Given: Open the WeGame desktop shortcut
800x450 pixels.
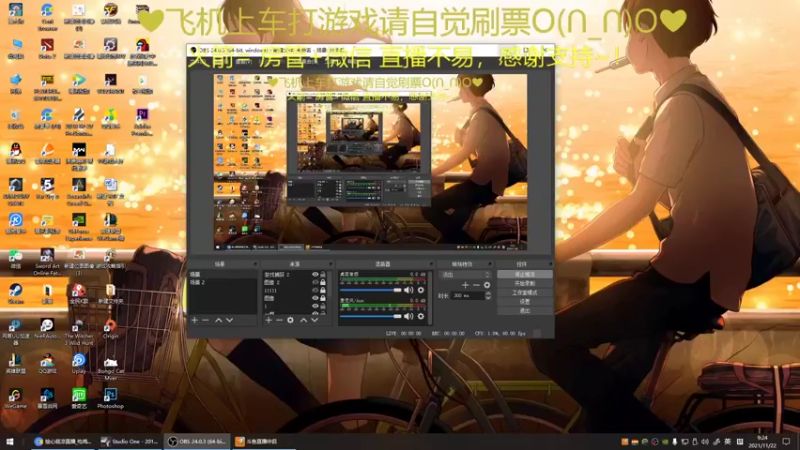Looking at the screenshot, I should tap(15, 398).
